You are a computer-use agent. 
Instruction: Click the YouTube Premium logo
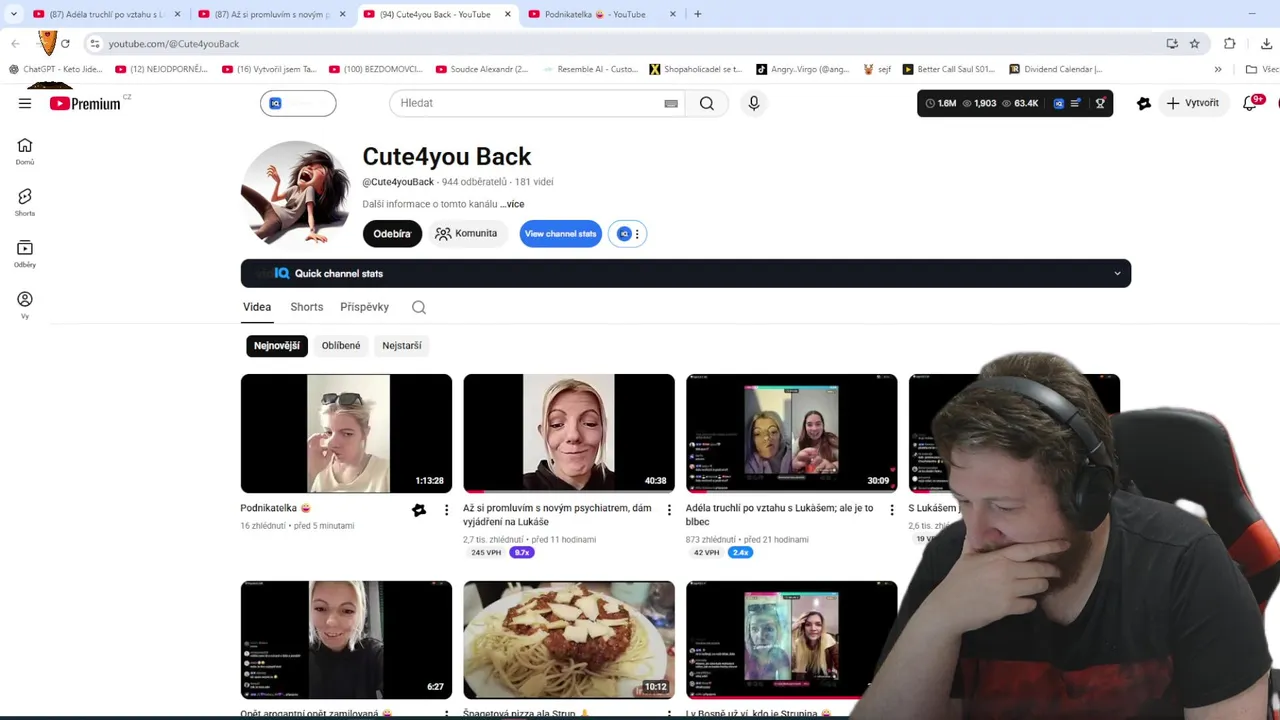85,103
